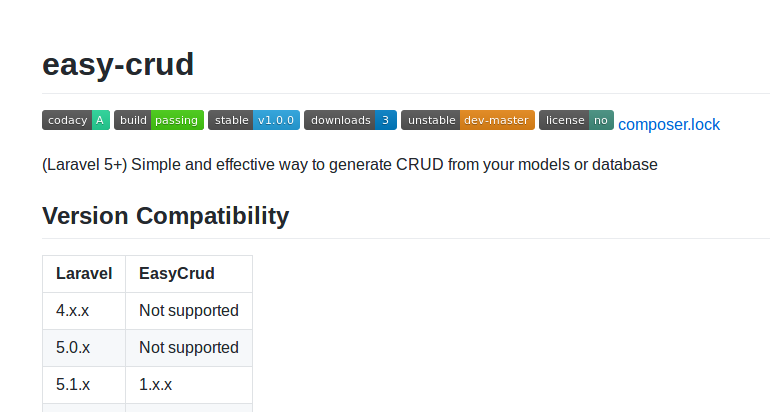The height and width of the screenshot is (412, 770).
Task: Click the easy-crud page title
Action: click(118, 64)
